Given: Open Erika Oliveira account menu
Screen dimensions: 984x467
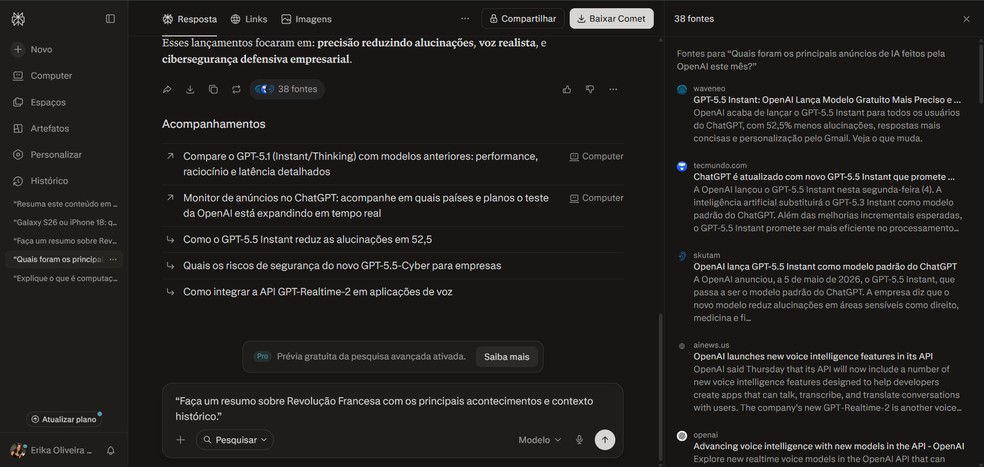Looking at the screenshot, I should click(51, 451).
